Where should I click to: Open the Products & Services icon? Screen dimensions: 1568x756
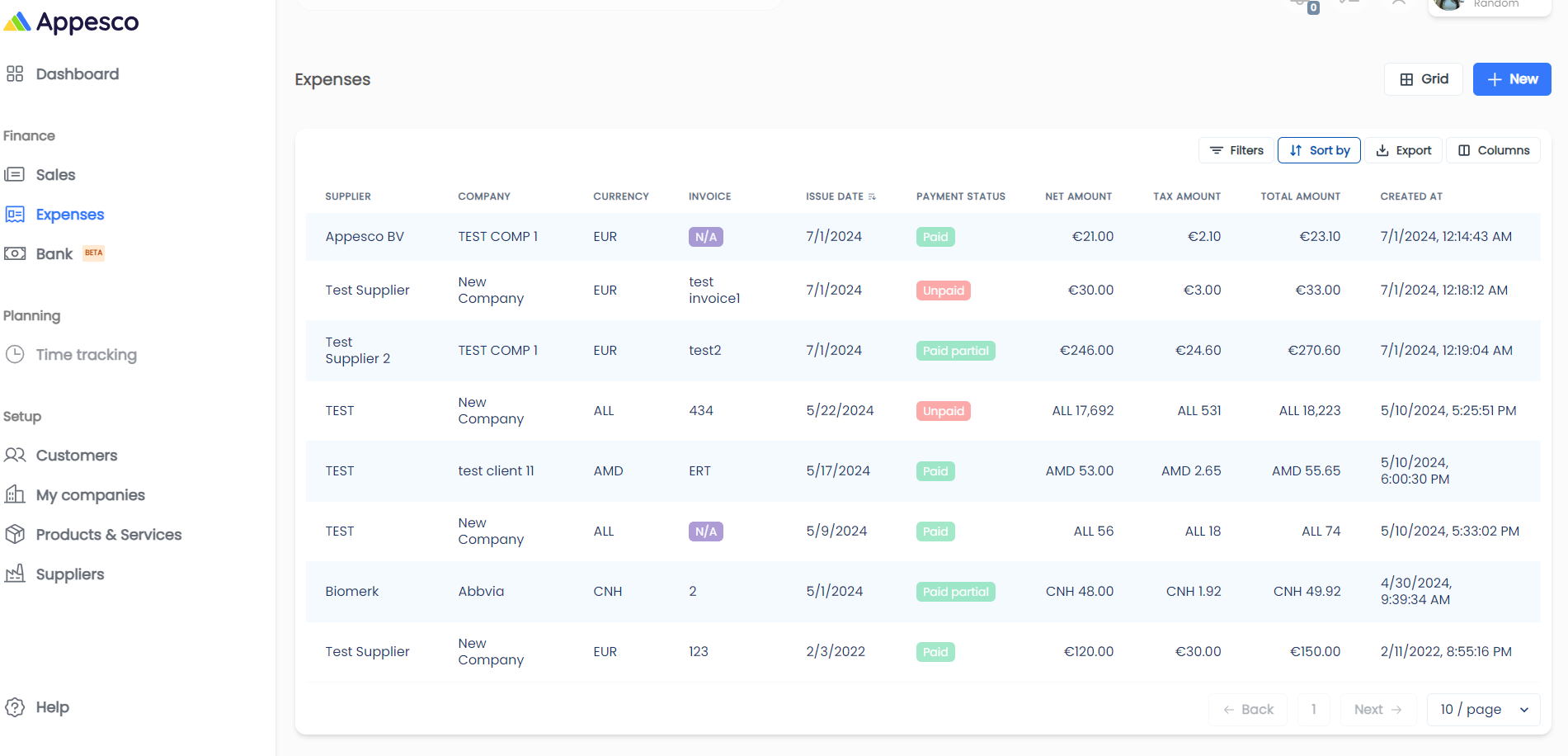pyautogui.click(x=15, y=534)
